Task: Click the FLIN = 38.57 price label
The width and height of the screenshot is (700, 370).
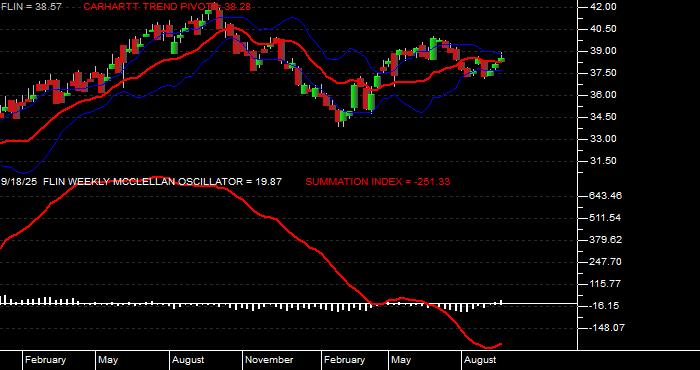Action: (31, 7)
